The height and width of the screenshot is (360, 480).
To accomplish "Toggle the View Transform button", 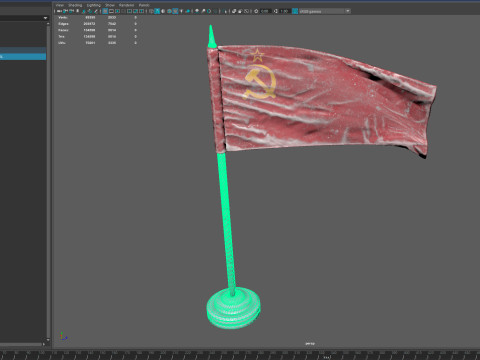I will point(295,11).
